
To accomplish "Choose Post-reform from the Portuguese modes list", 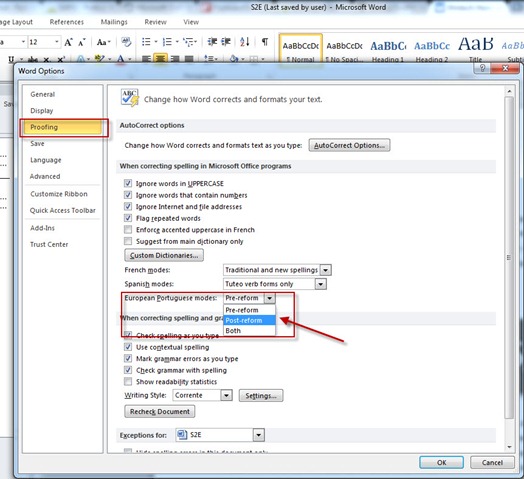I will 249,320.
